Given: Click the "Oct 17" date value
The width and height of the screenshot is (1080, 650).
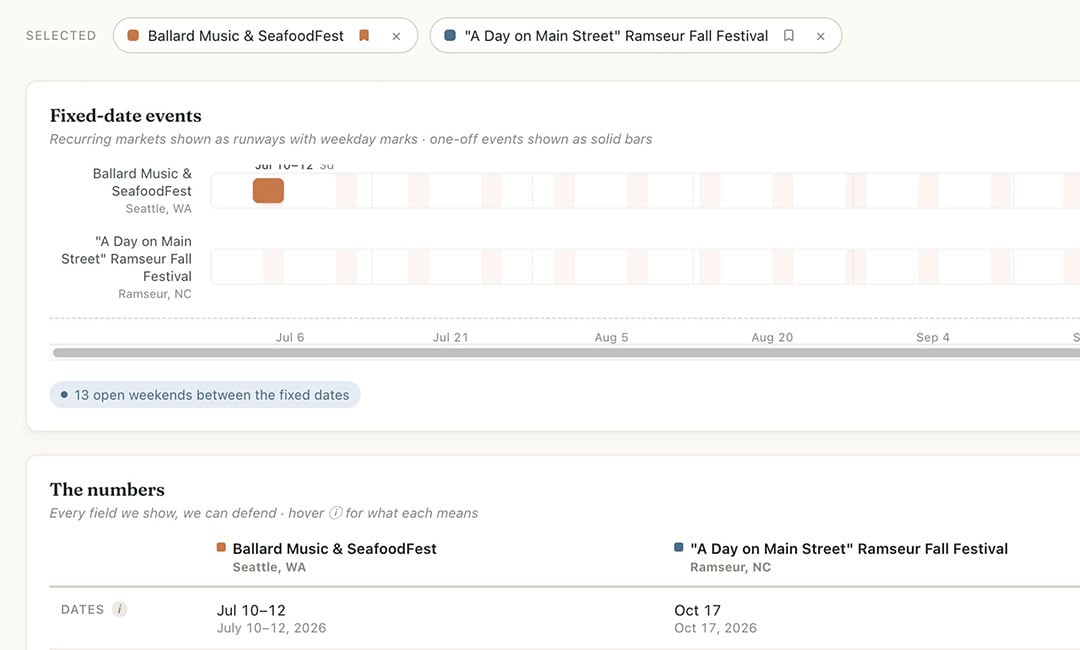Looking at the screenshot, I should (697, 610).
